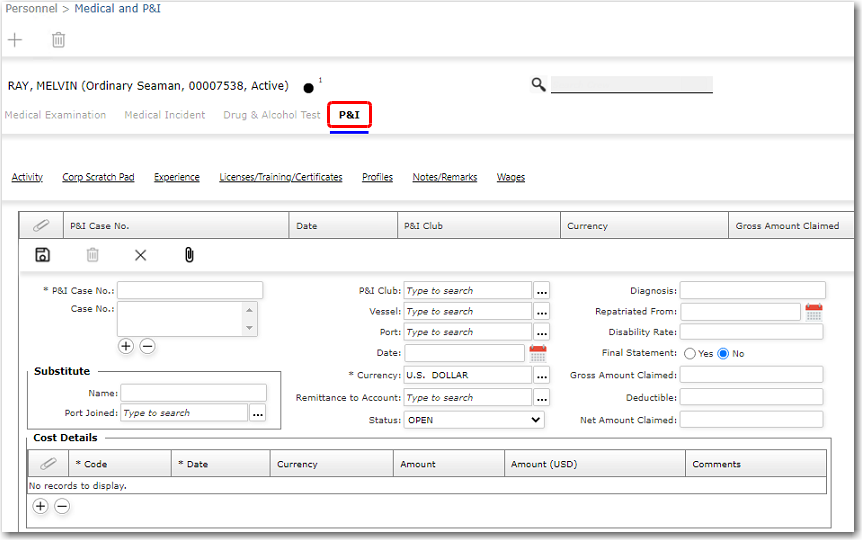Select Yes for Final Statement
Viewport: 862px width, 540px height.
(x=690, y=353)
